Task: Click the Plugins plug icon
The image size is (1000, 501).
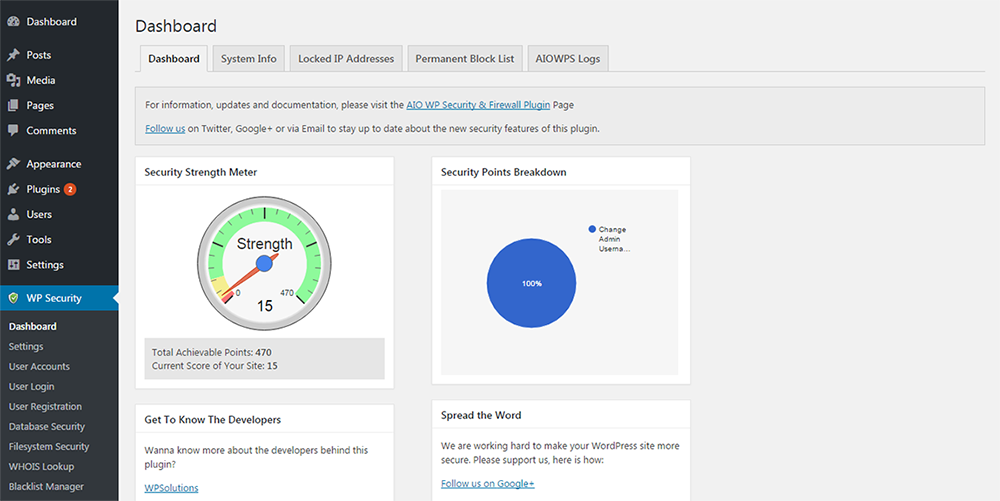Action: (x=13, y=189)
